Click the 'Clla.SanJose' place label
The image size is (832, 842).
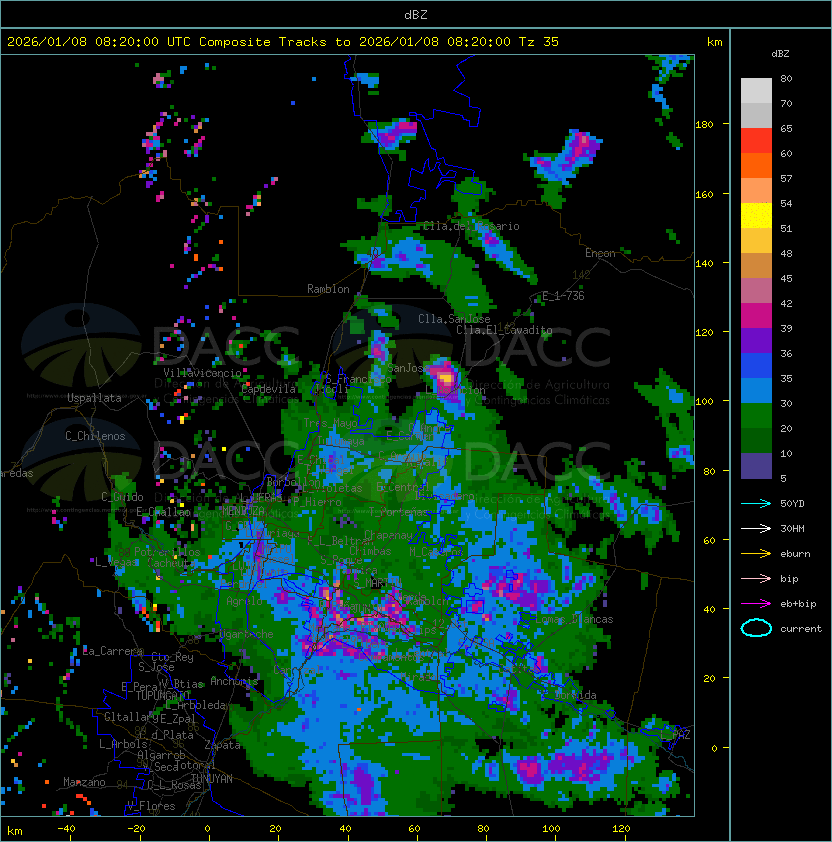(x=454, y=319)
